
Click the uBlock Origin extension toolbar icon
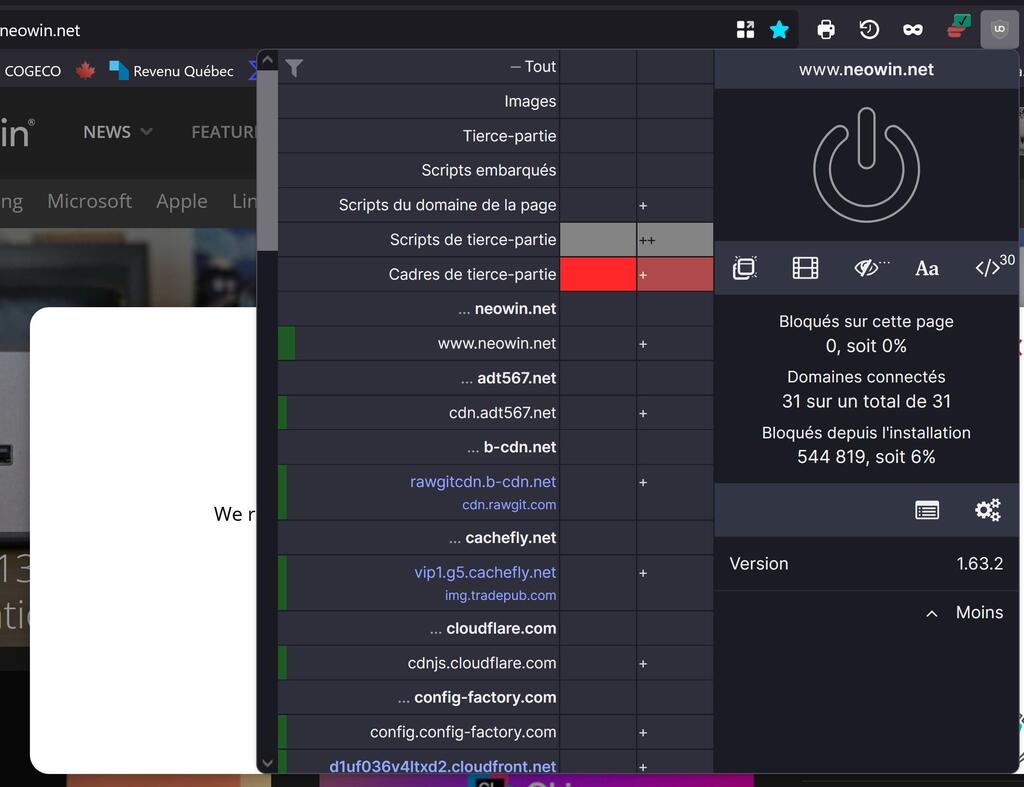coord(999,29)
